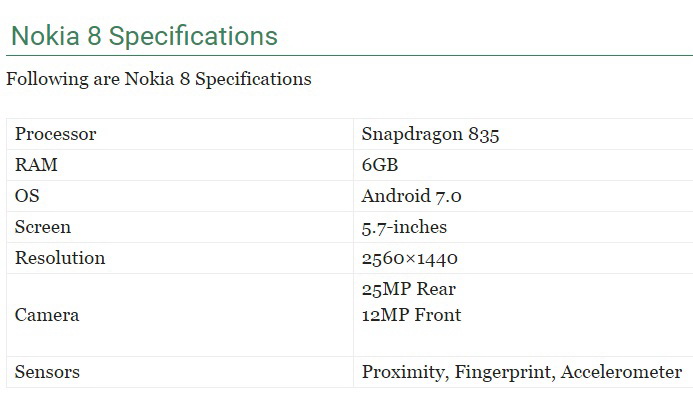Click the Resolution label cell

[x=180, y=258]
